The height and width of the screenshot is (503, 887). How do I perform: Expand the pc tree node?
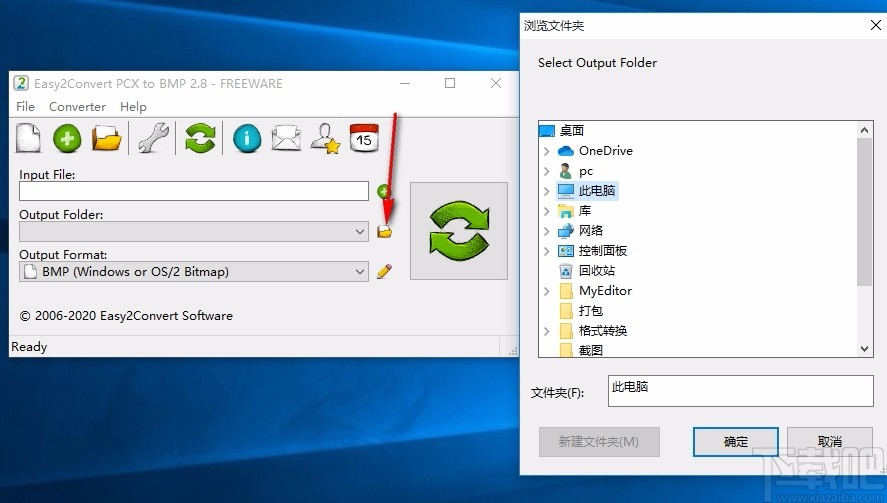point(546,171)
